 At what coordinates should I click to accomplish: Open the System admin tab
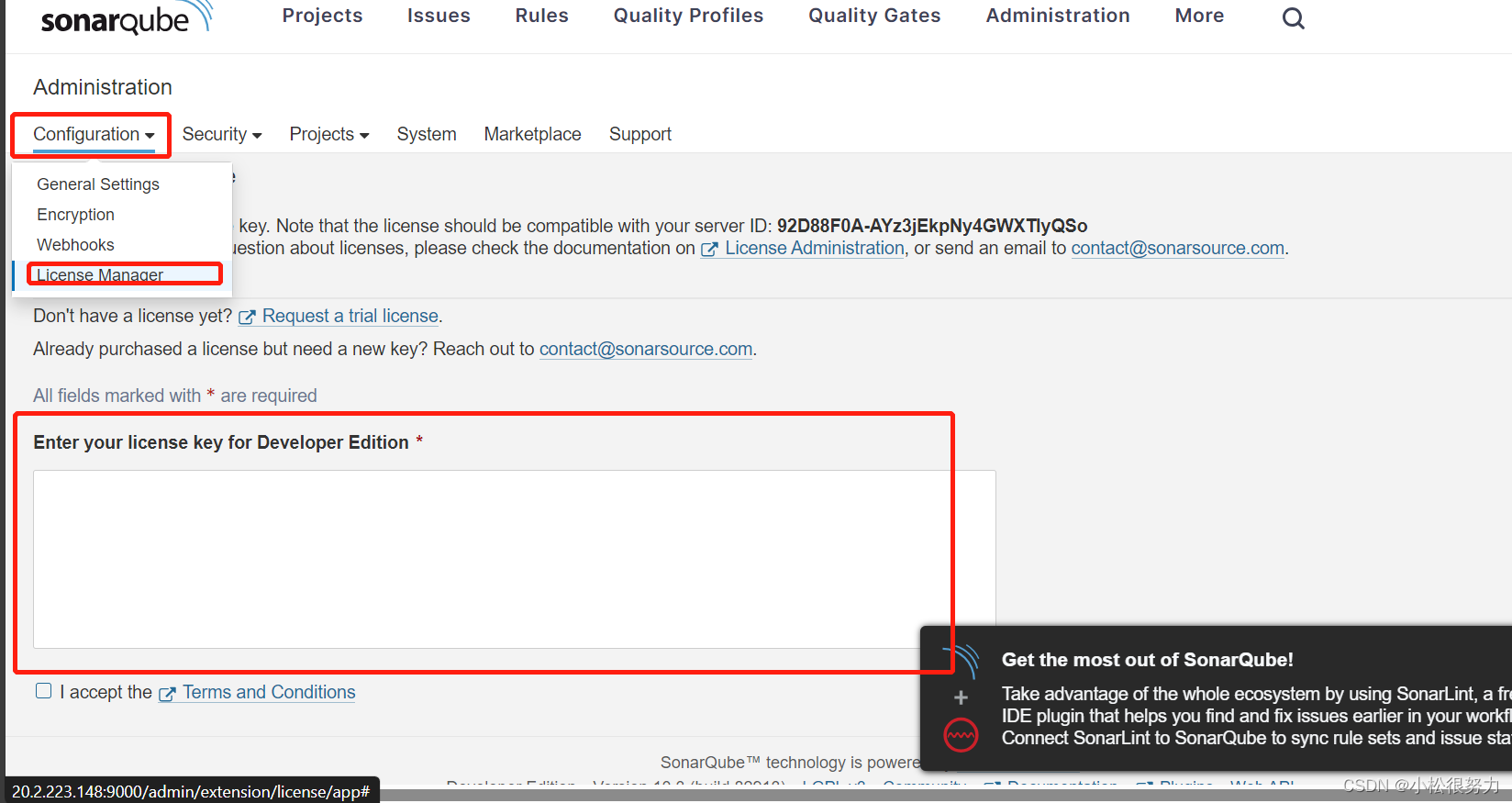[427, 134]
